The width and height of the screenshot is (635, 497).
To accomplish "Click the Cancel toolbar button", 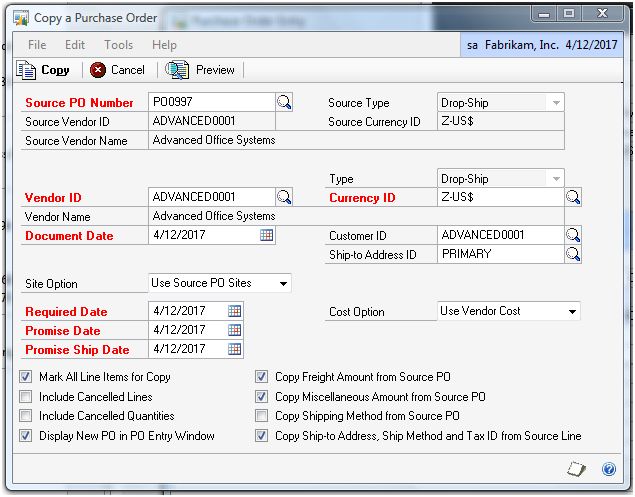I will pyautogui.click(x=117, y=70).
